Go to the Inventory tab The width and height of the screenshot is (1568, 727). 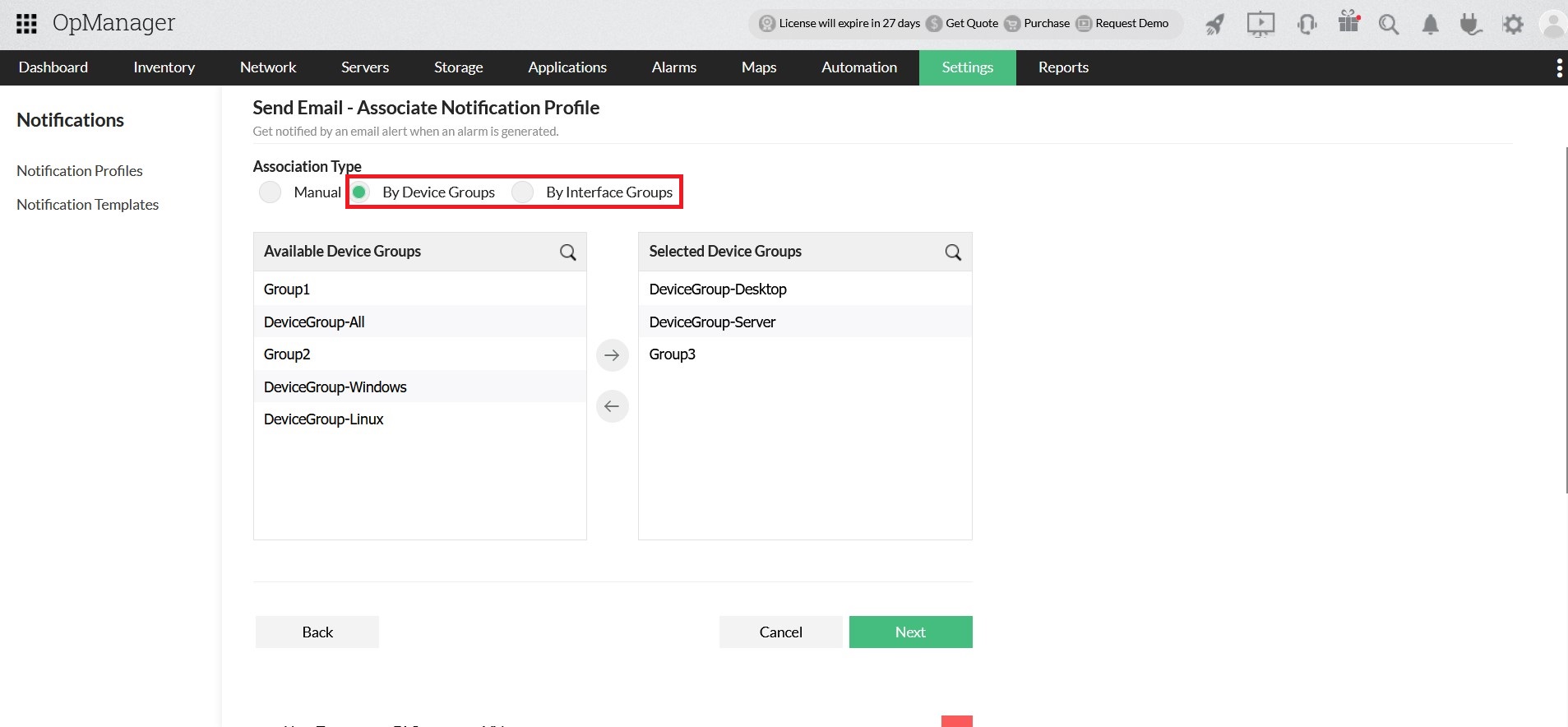[164, 67]
